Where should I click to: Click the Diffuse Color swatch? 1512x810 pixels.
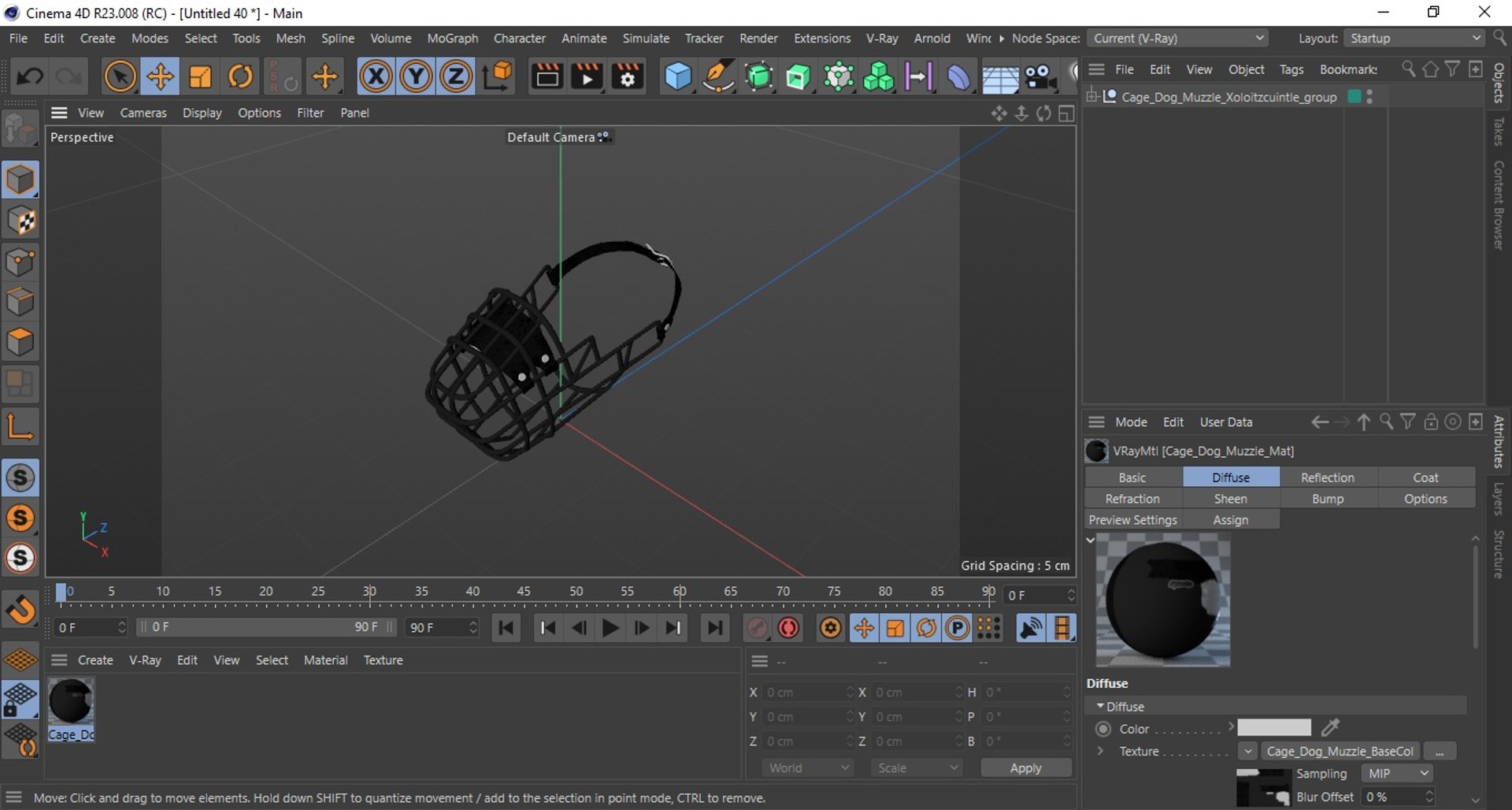1273,728
